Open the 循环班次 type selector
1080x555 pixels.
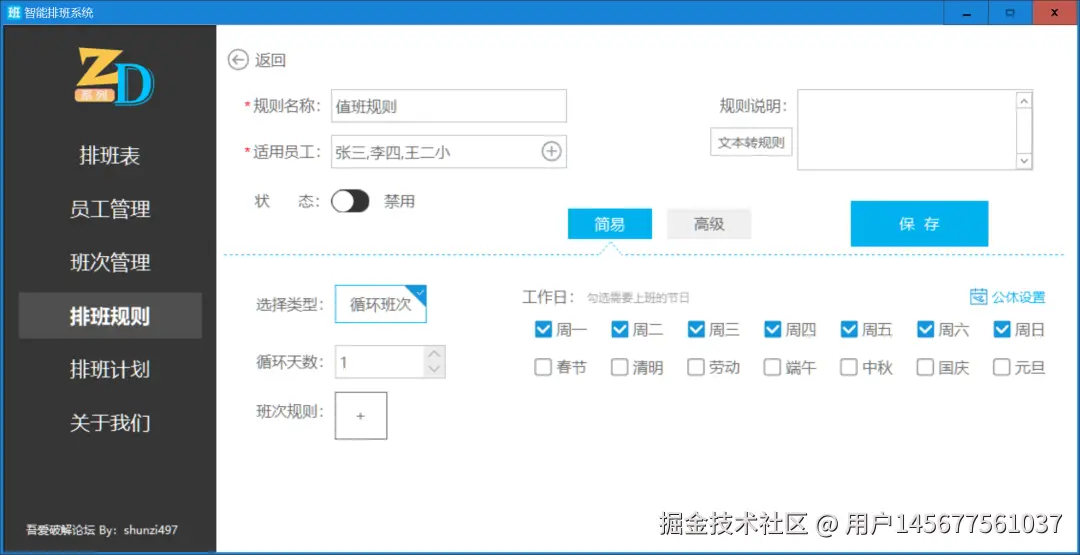point(381,304)
